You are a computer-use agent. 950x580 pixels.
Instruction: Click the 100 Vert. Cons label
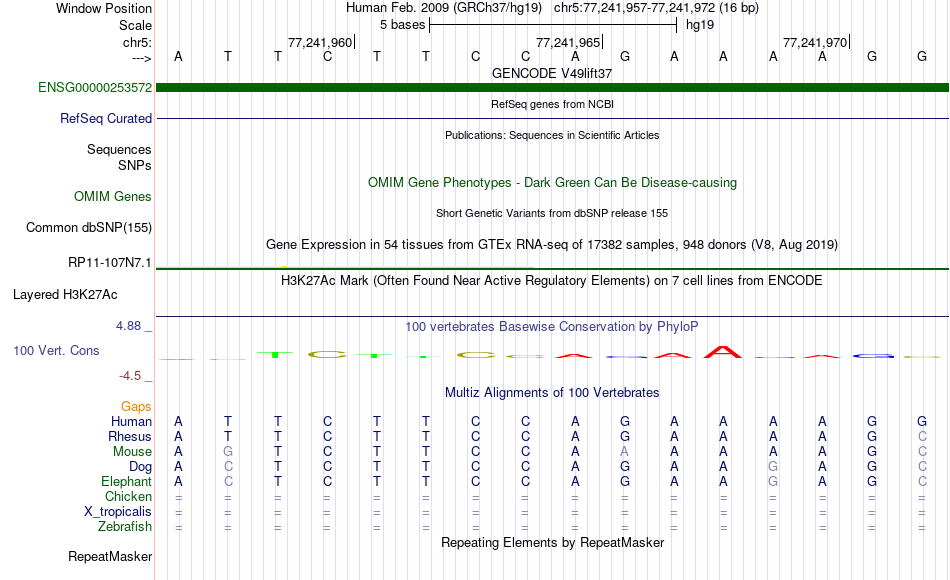(56, 350)
